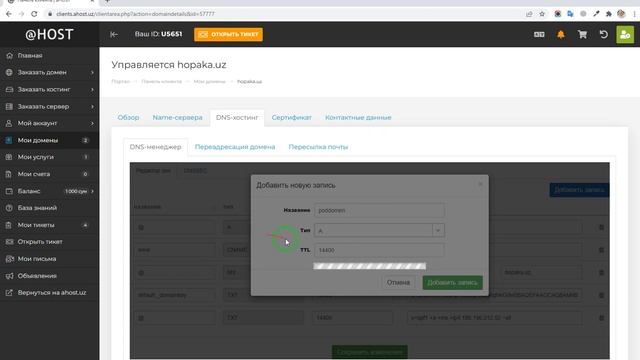This screenshot has height=360, width=640.
Task: Click the Панель клиента breadcrumb link
Action: (x=161, y=82)
